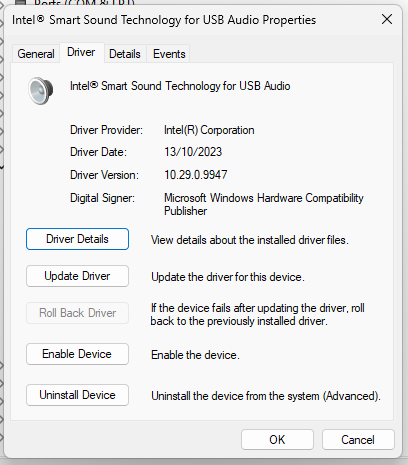408x465 pixels.
Task: Select driver version value 10.29.0.9947
Action: click(196, 175)
